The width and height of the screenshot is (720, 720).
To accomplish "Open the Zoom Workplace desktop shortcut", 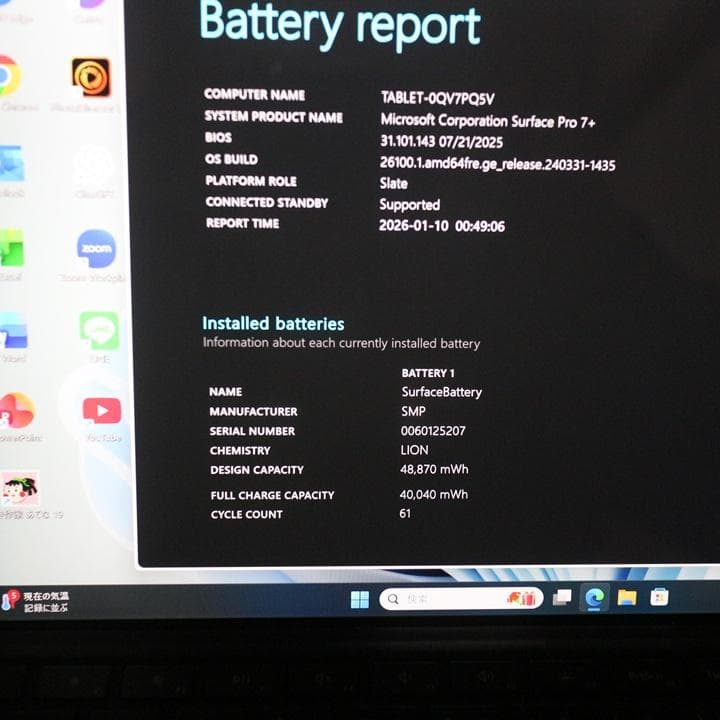I will tap(96, 248).
